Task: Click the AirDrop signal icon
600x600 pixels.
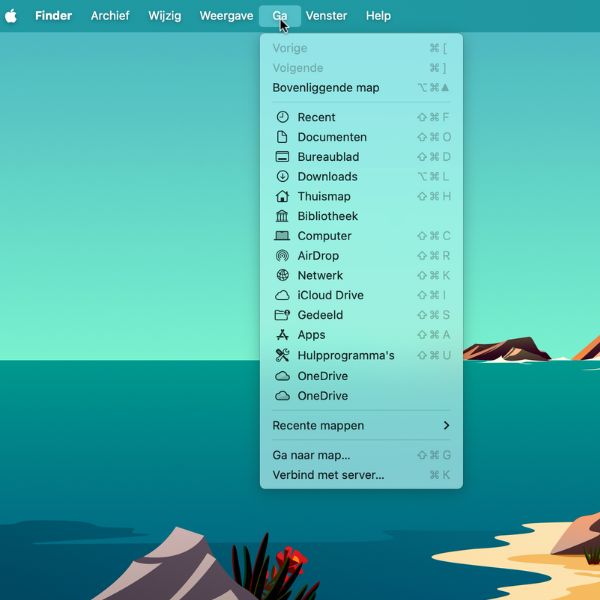Action: 282,256
